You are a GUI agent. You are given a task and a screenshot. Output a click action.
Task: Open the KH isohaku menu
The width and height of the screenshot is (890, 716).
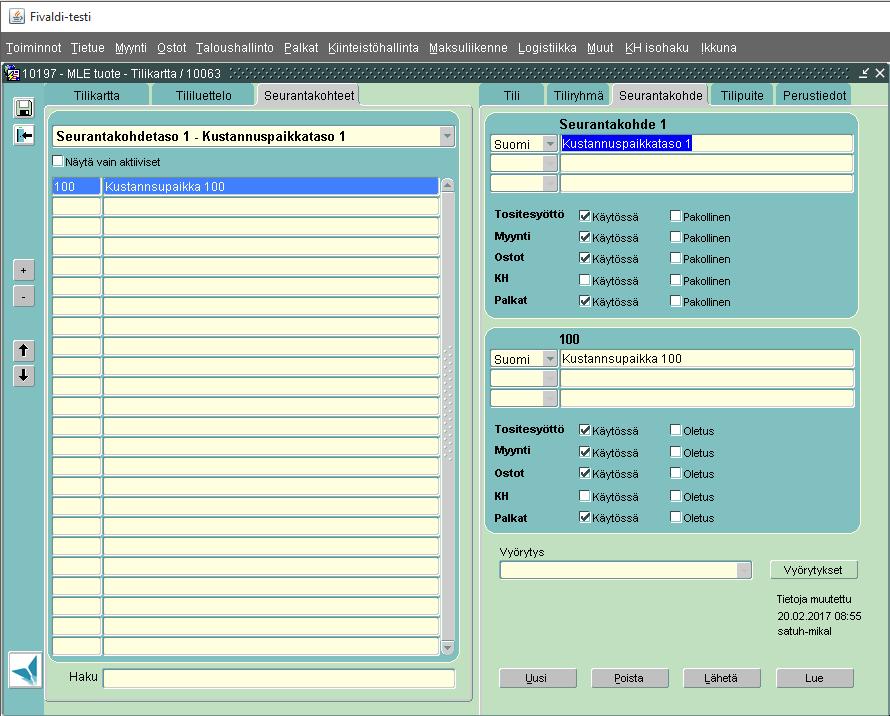tap(657, 48)
